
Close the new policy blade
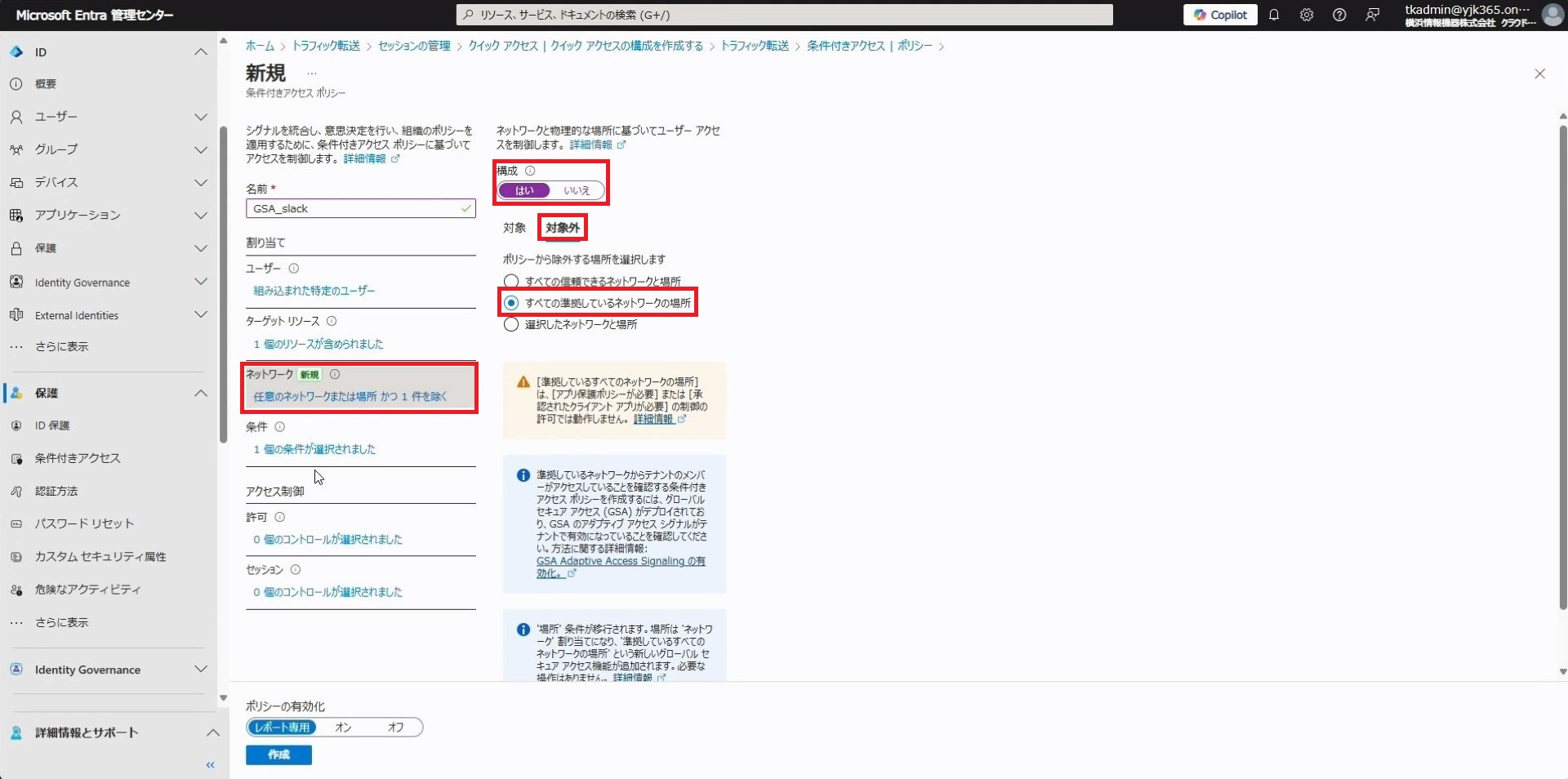coord(1539,73)
